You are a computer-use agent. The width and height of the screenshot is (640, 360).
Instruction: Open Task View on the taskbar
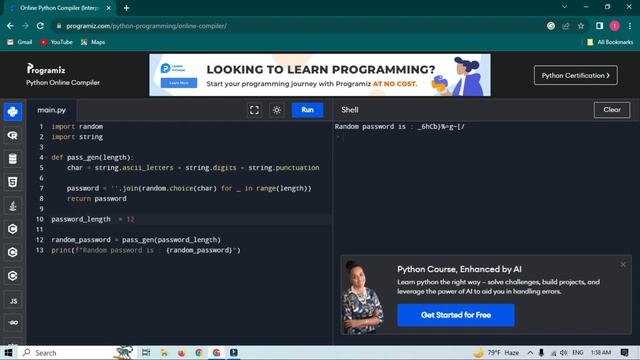(x=146, y=352)
